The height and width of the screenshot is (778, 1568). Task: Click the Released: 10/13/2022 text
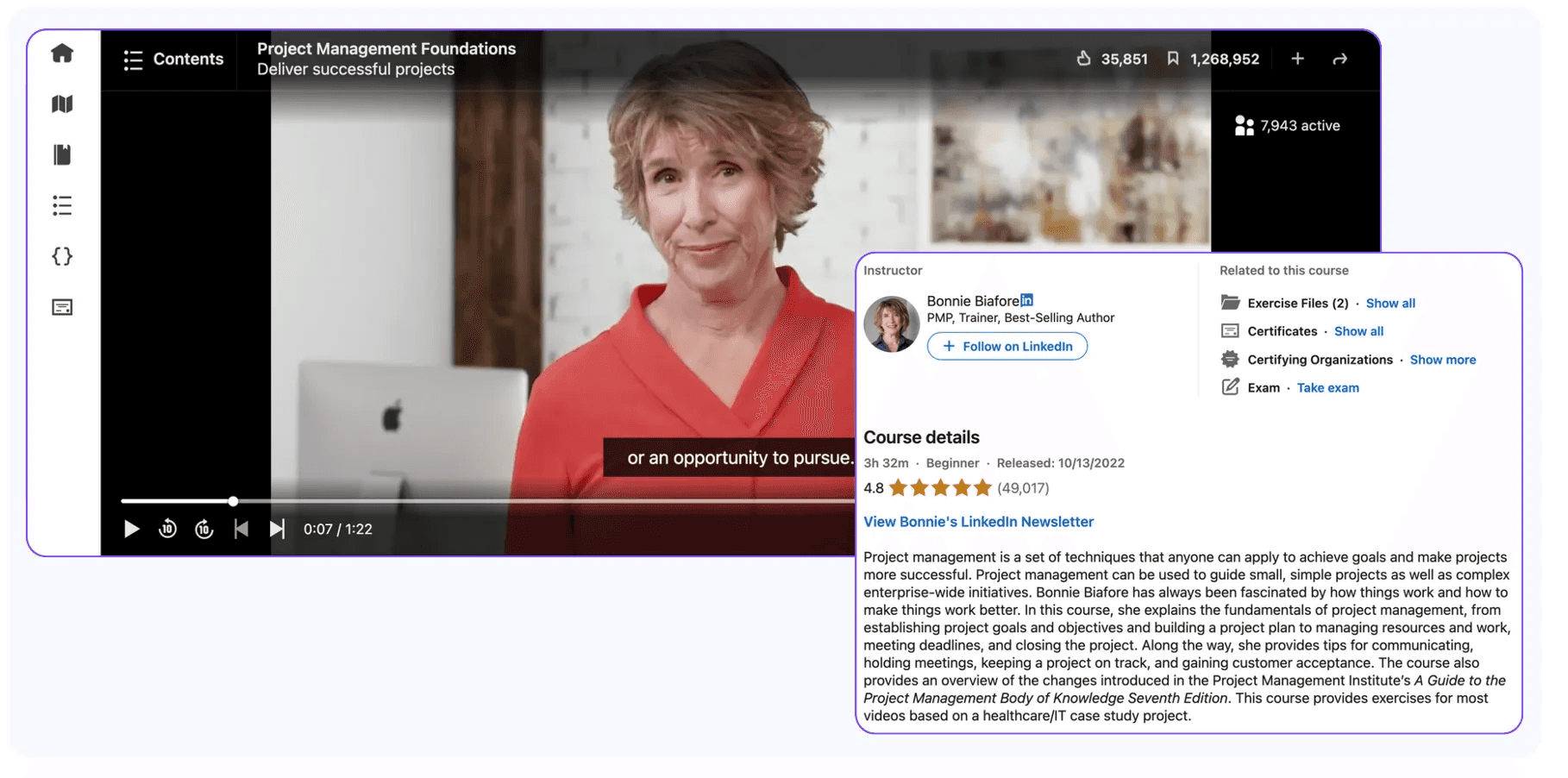[1061, 463]
